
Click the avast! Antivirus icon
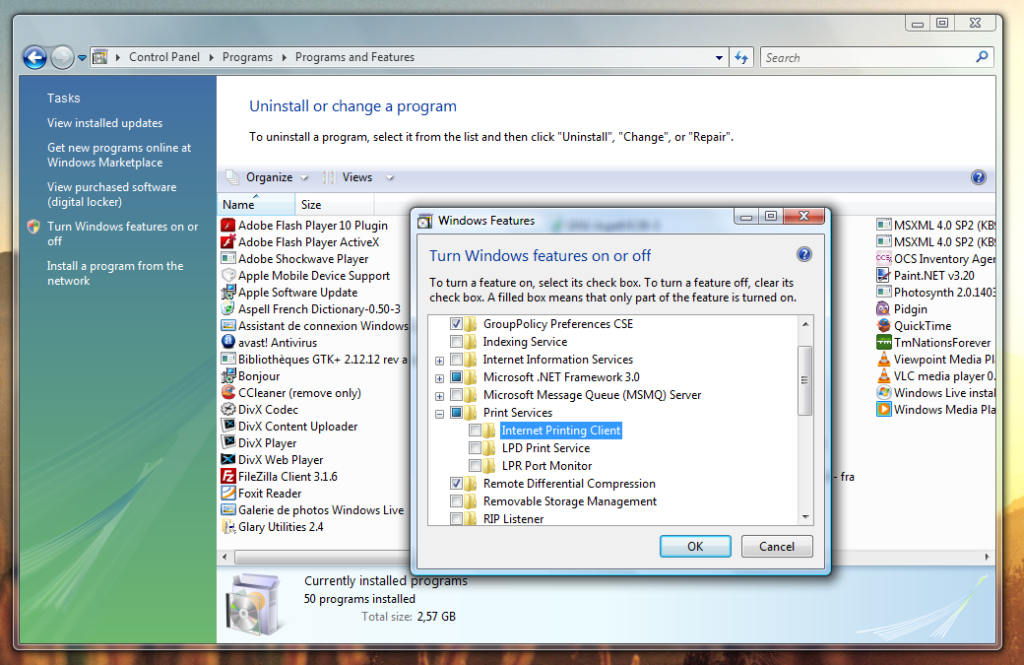[x=228, y=342]
